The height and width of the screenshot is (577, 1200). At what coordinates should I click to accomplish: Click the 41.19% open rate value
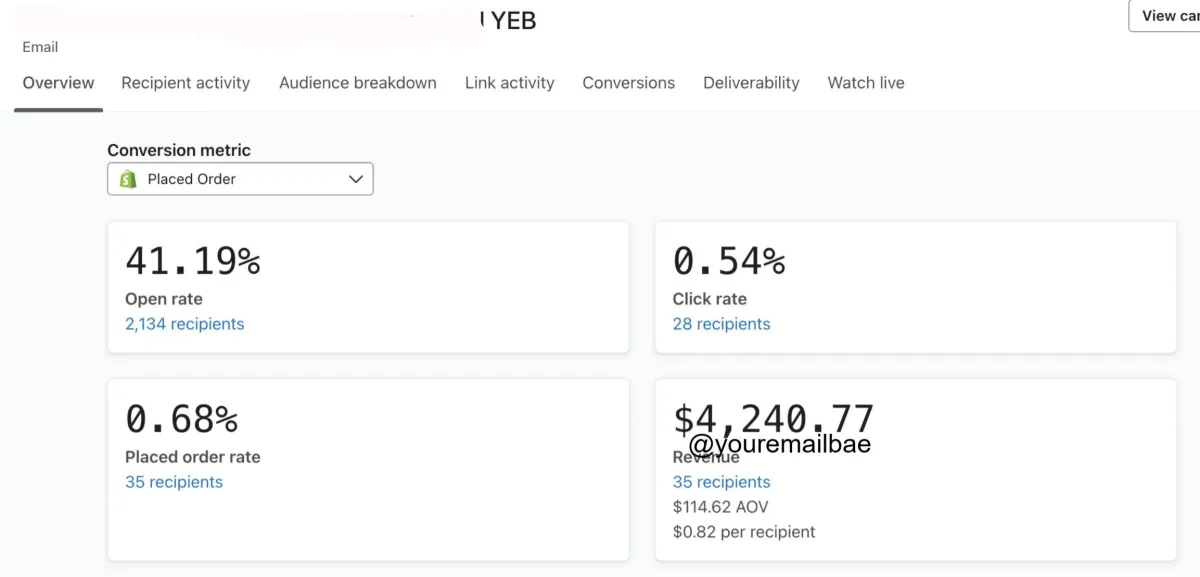tap(193, 262)
